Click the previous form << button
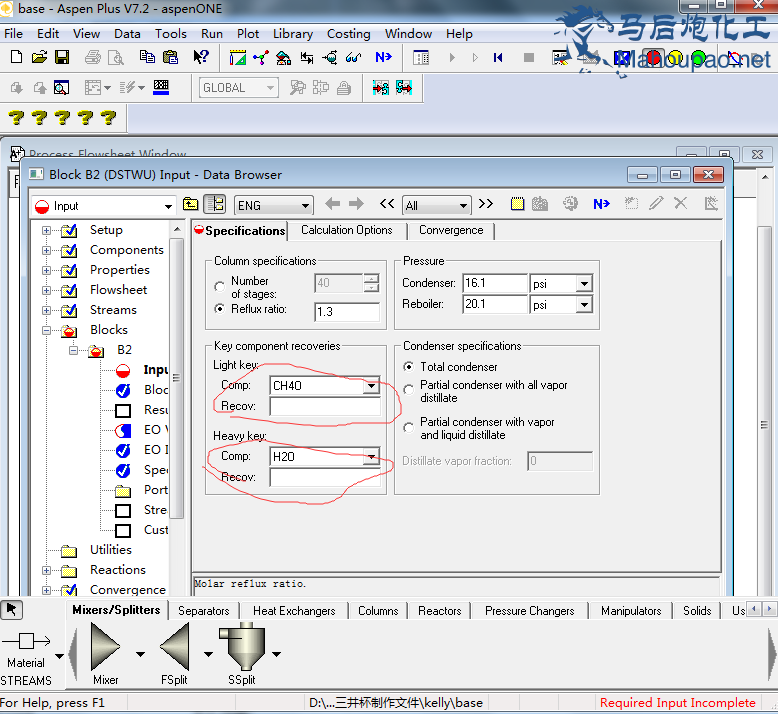 pos(387,203)
